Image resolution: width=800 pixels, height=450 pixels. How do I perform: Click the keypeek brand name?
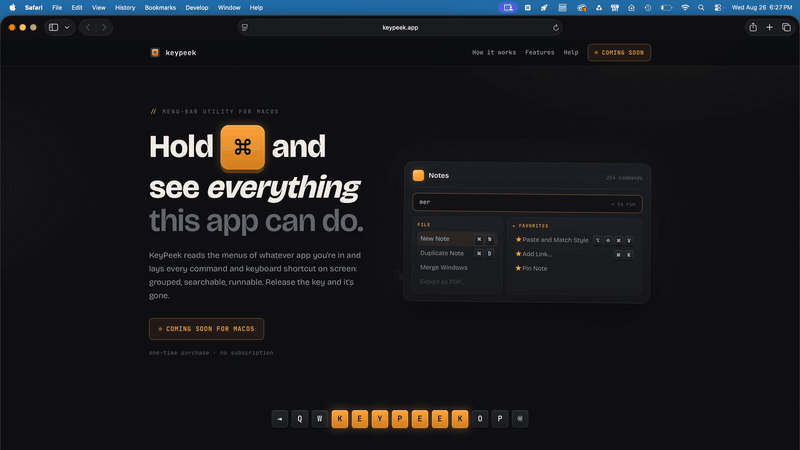coord(181,53)
